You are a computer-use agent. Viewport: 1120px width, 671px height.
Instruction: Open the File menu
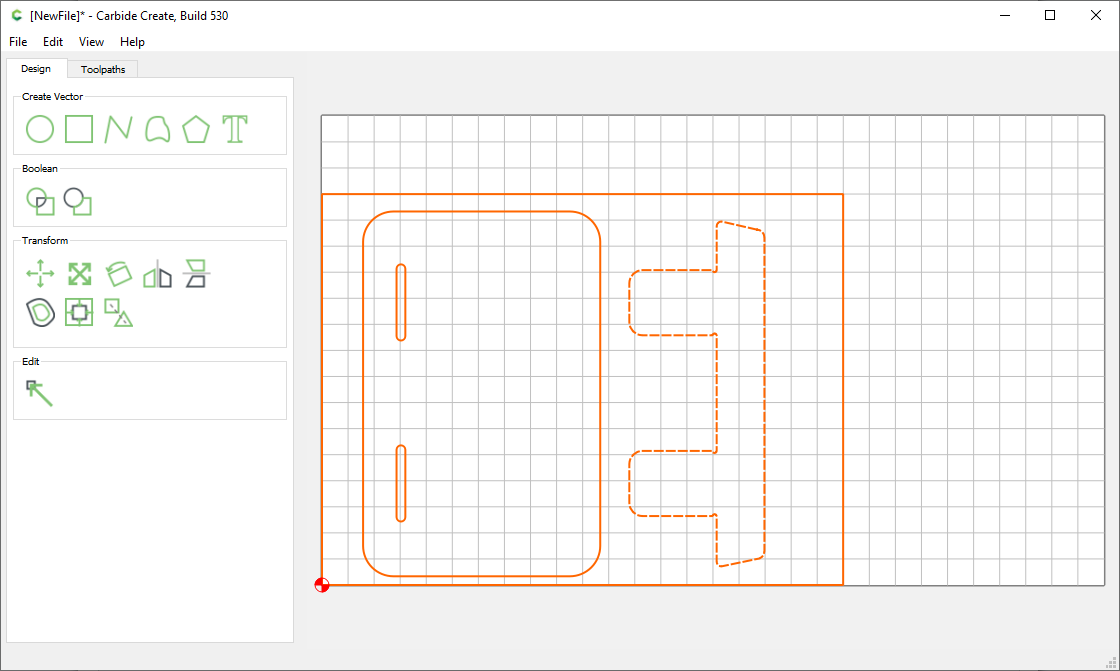pyautogui.click(x=17, y=41)
